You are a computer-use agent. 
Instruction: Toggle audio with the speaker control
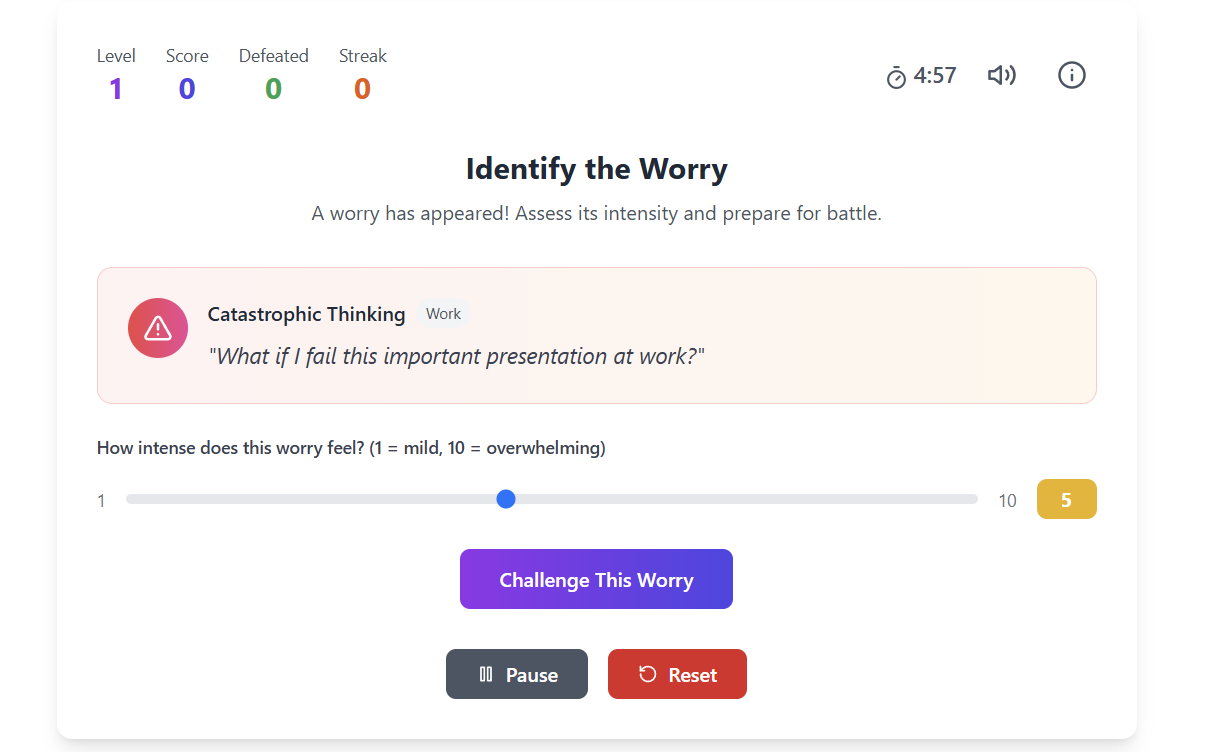pos(1002,74)
